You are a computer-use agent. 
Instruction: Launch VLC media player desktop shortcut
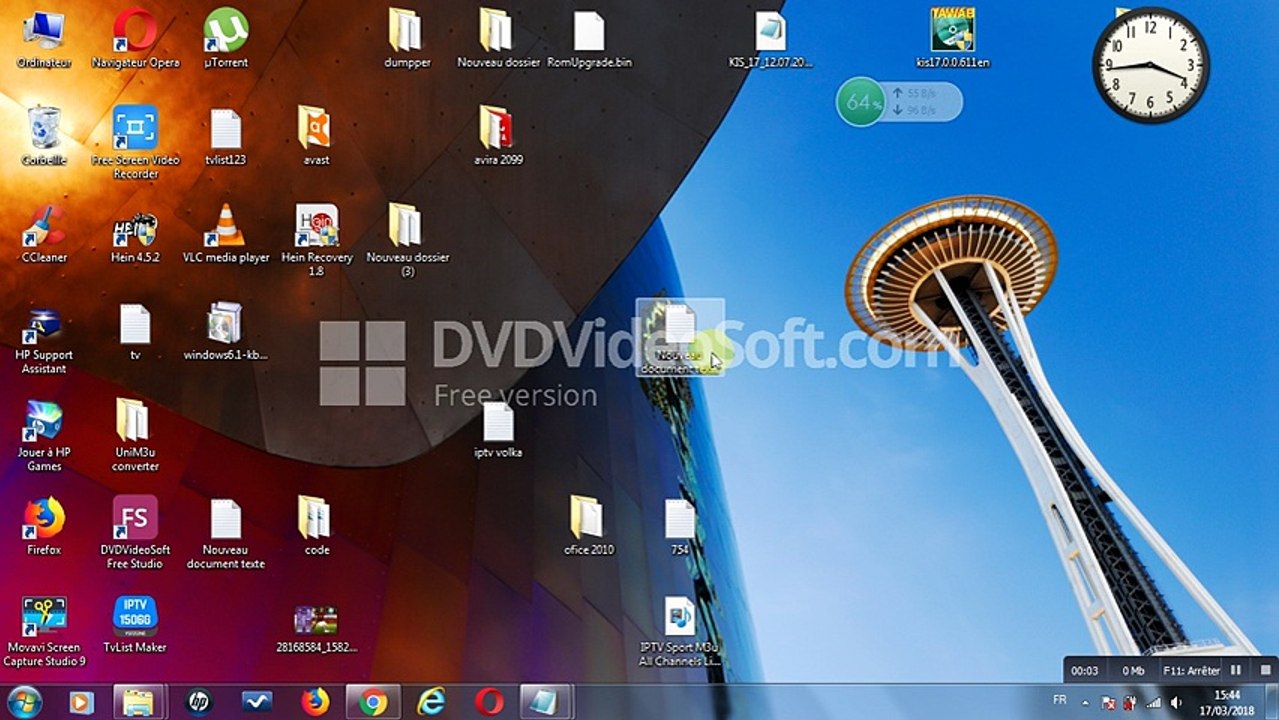[226, 233]
